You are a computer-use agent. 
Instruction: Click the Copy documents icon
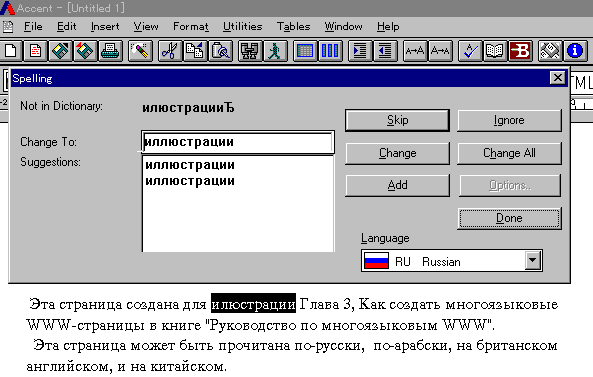tap(195, 51)
